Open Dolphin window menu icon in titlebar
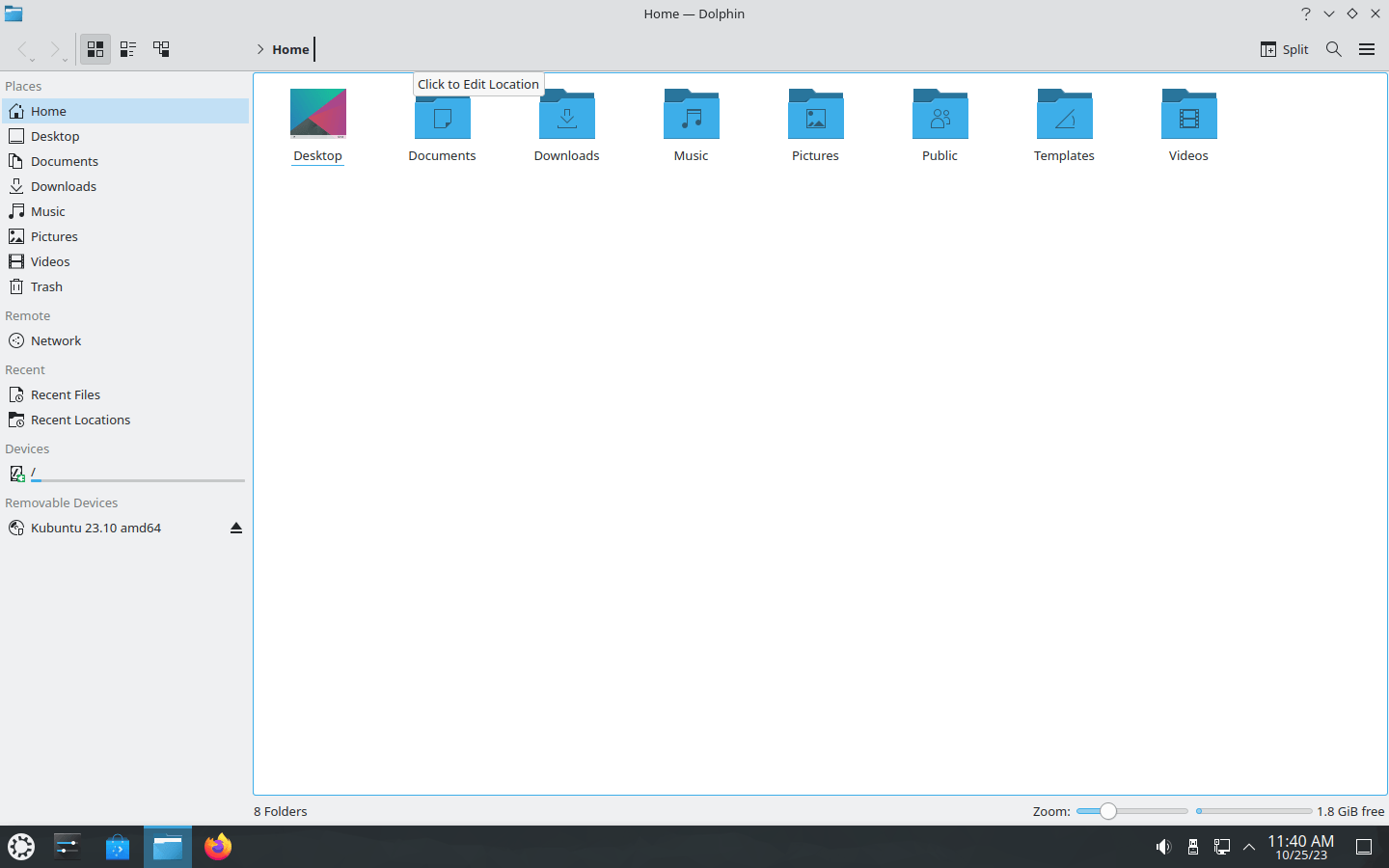 [14, 14]
